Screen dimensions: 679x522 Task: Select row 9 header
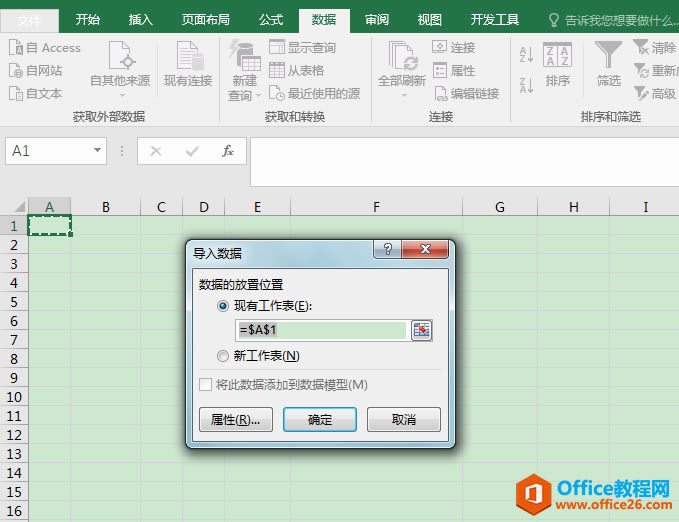[14, 378]
